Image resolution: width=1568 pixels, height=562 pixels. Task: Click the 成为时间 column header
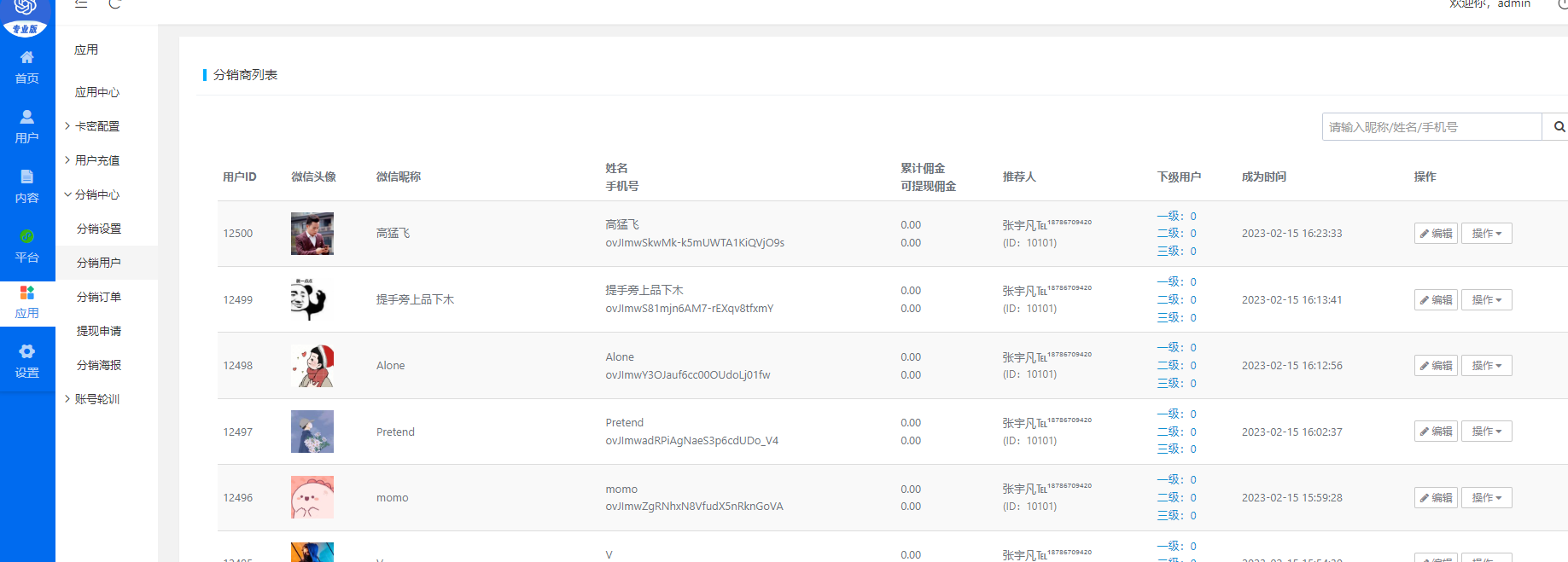tap(1264, 177)
